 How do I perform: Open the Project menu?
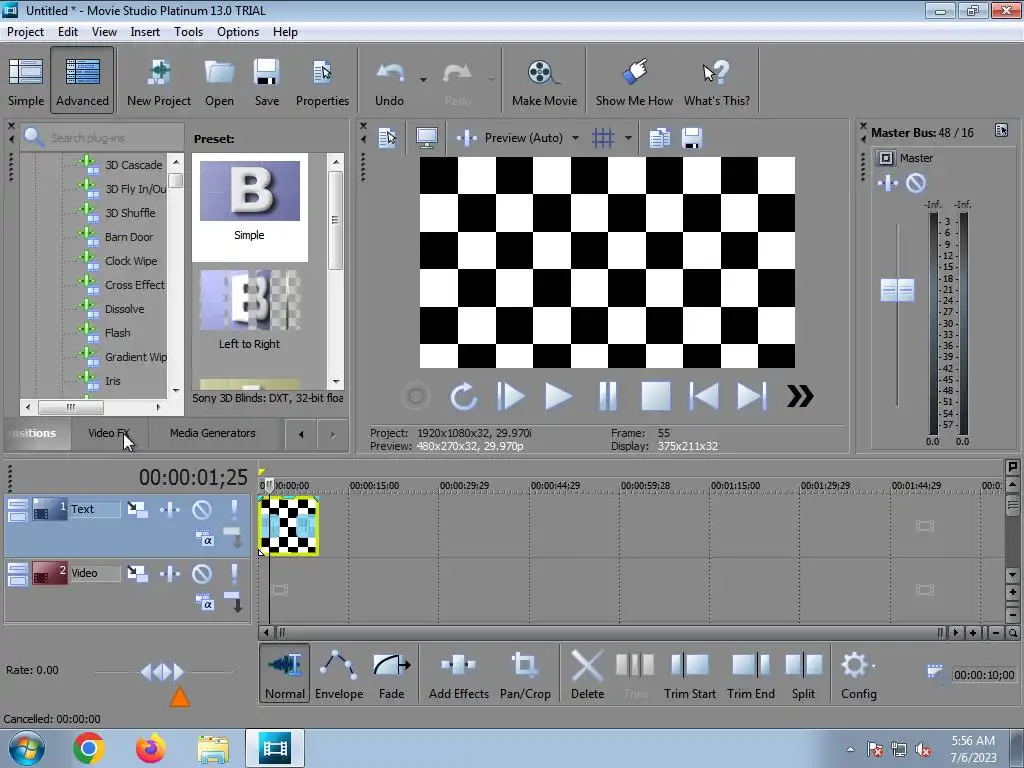click(25, 32)
